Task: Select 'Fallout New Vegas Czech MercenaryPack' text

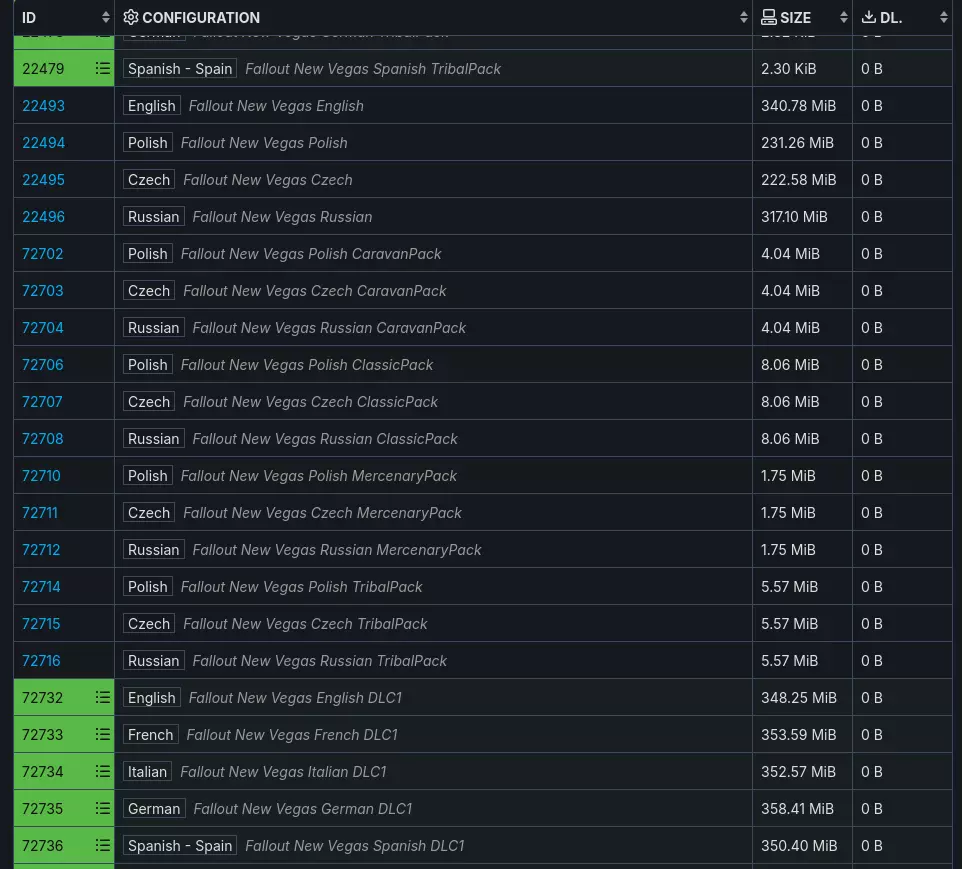Action: (323, 512)
